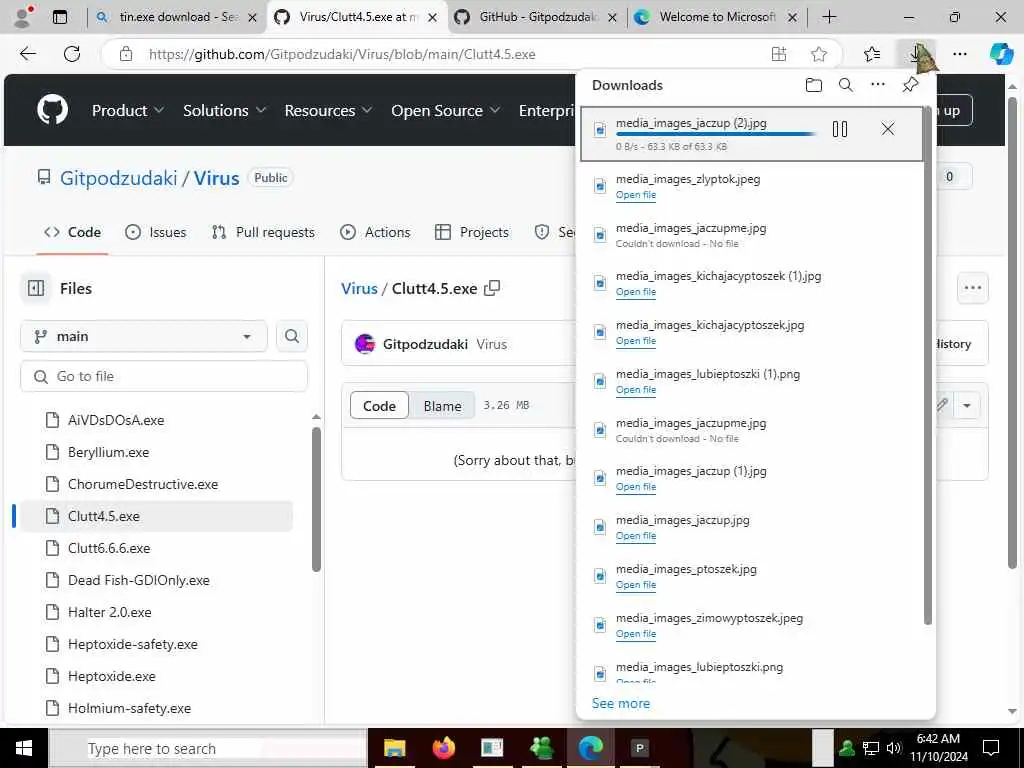This screenshot has width=1024, height=768.
Task: Open the Actions tab
Action: (x=375, y=232)
